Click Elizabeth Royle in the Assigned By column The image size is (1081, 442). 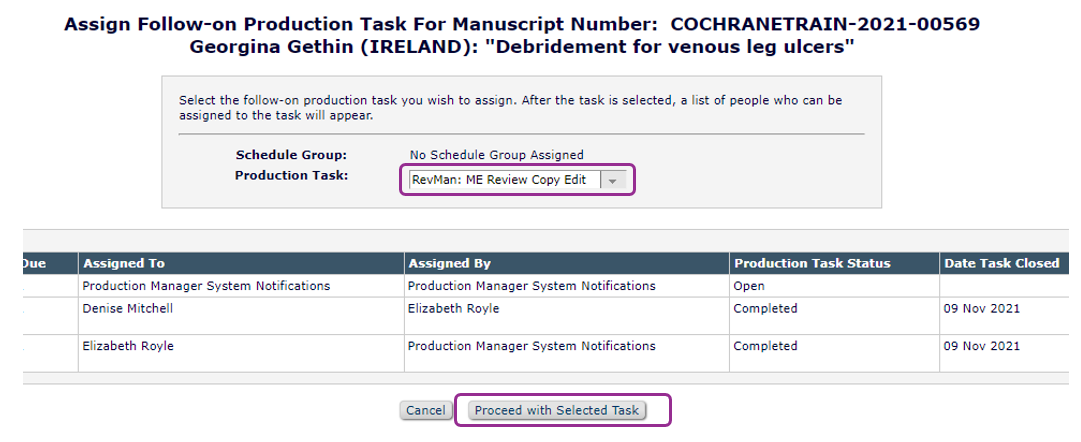pos(453,309)
